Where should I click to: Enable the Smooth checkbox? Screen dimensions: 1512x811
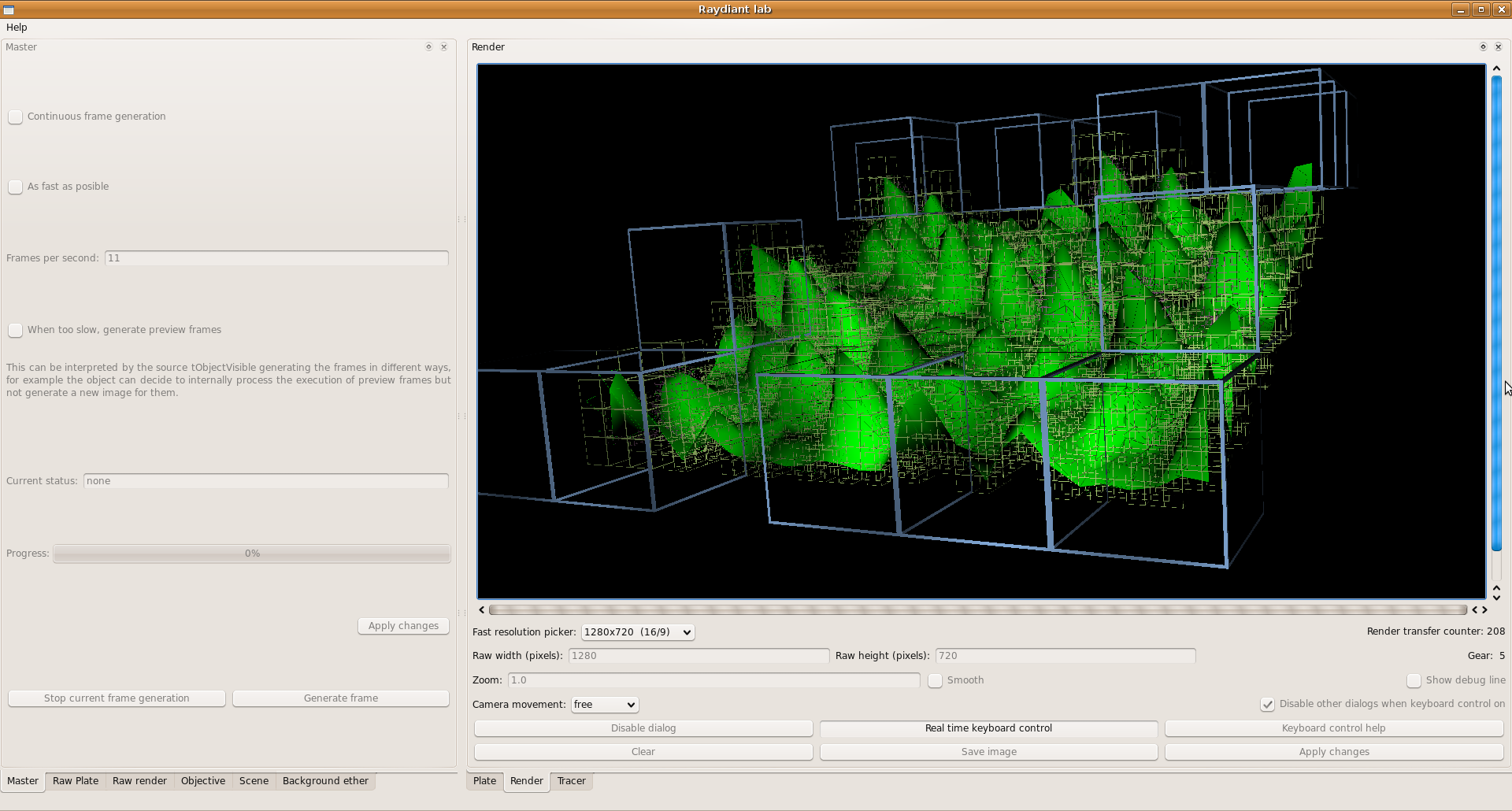pyautogui.click(x=935, y=681)
